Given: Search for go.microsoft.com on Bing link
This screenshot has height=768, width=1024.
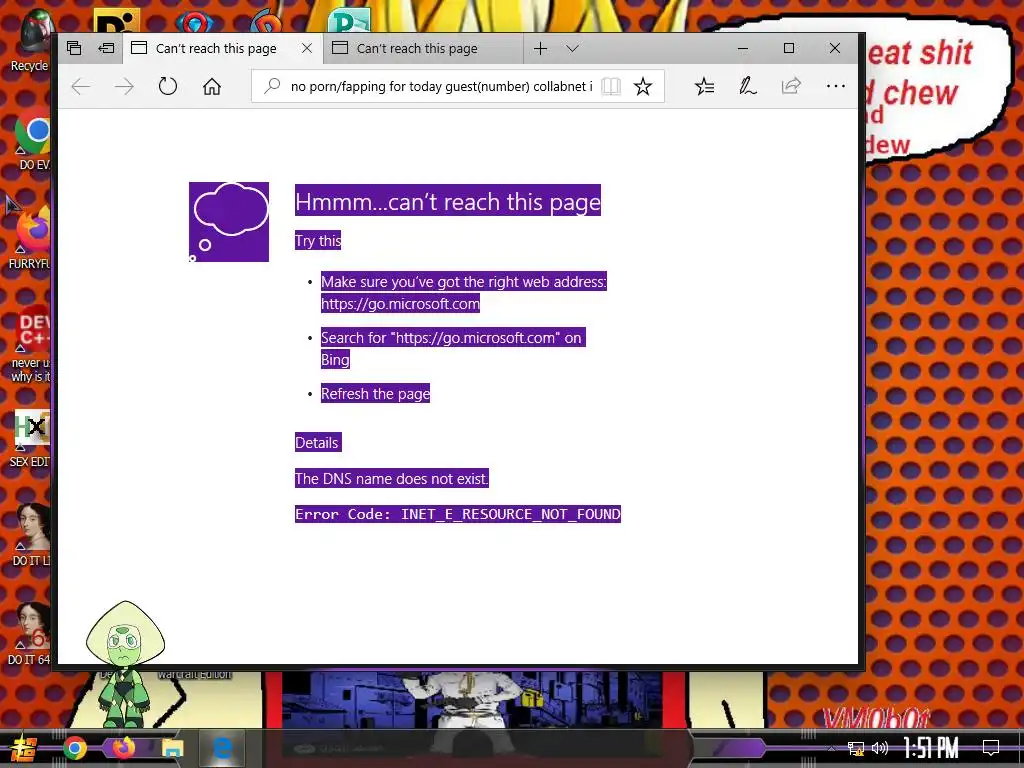Looking at the screenshot, I should coord(453,348).
